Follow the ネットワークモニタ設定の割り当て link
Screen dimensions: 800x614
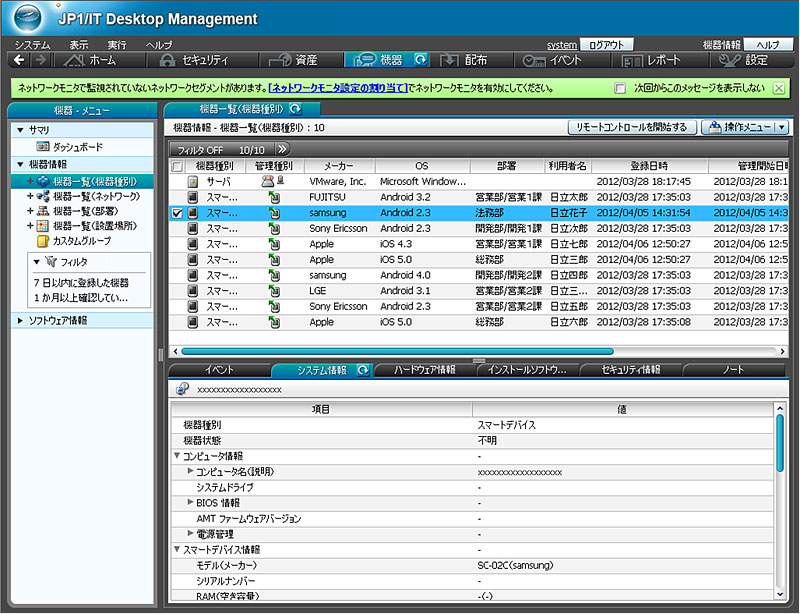click(338, 88)
